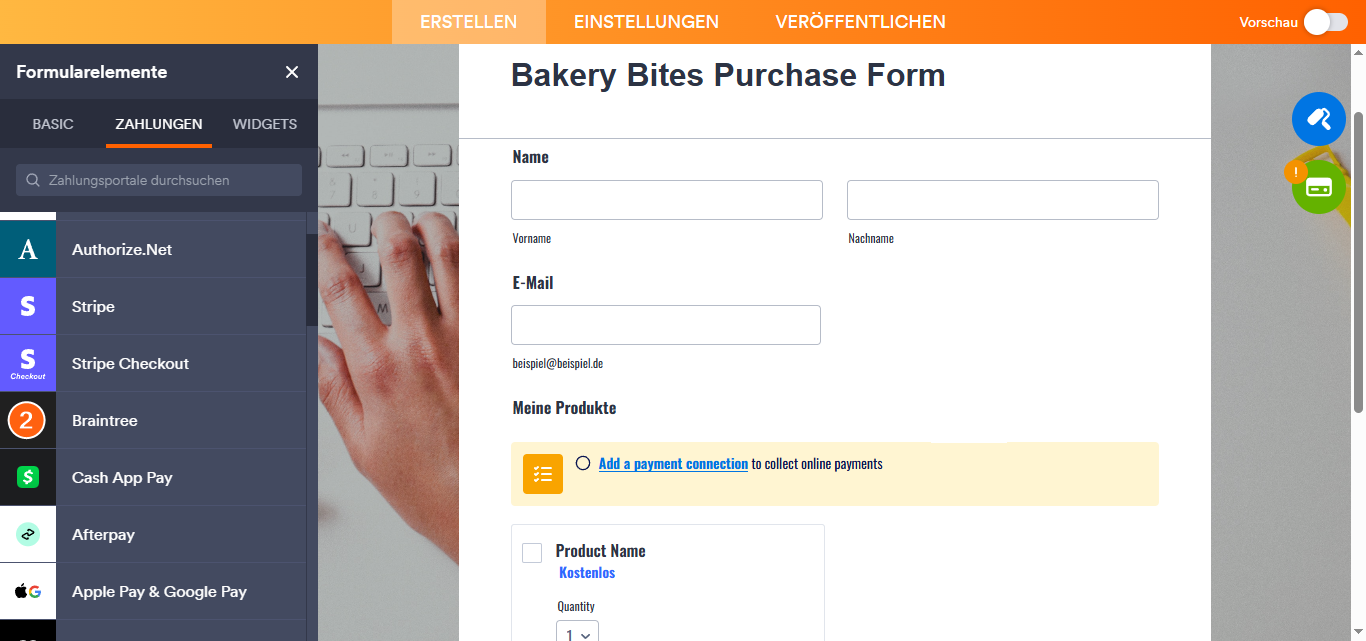The width and height of the screenshot is (1366, 641).
Task: Open the EINSTELLUNGEN tab
Action: (x=646, y=22)
